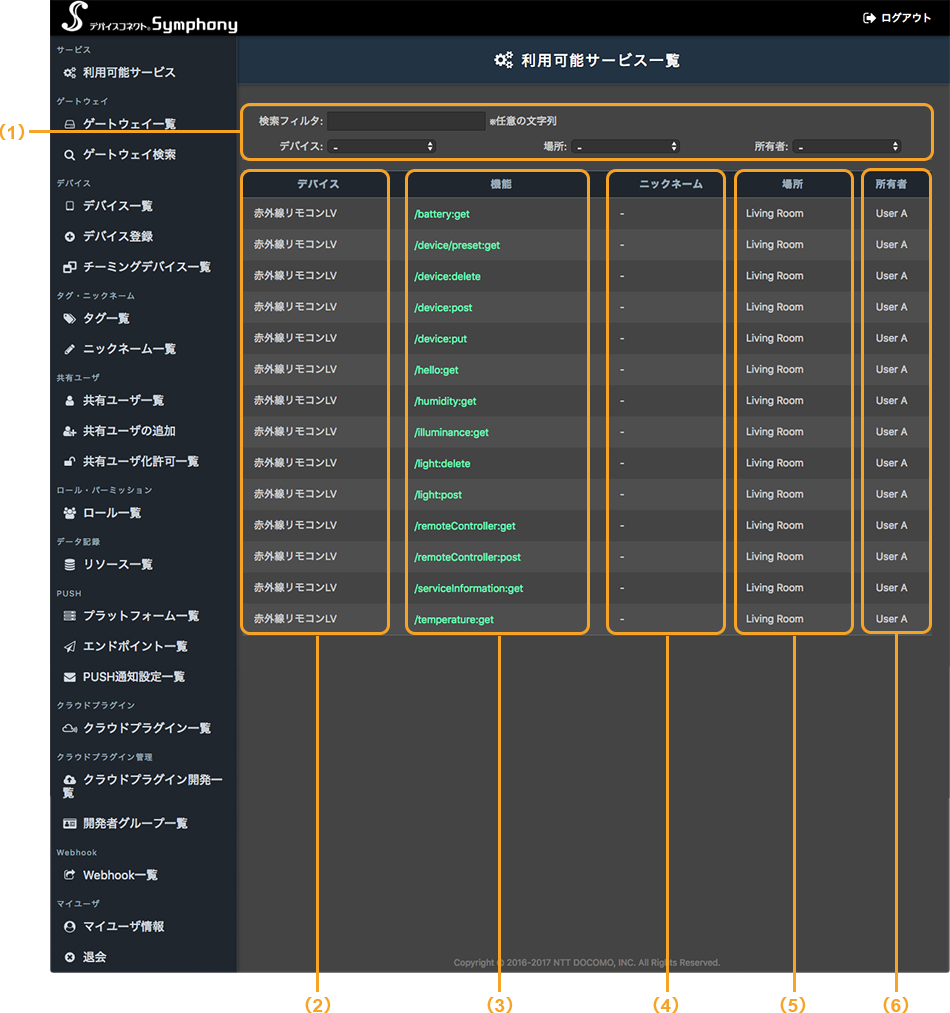The height and width of the screenshot is (1013, 950).
Task: Click User A in the /remoteController:get row
Action: coord(891,525)
